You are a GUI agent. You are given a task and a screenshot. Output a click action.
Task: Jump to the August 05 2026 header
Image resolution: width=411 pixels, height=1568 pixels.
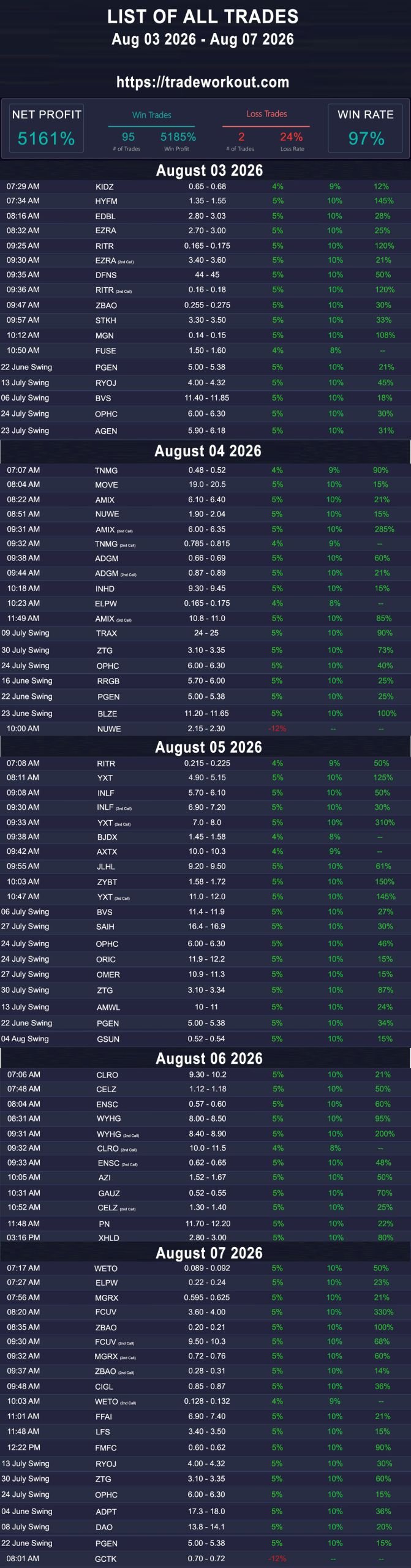point(209,747)
